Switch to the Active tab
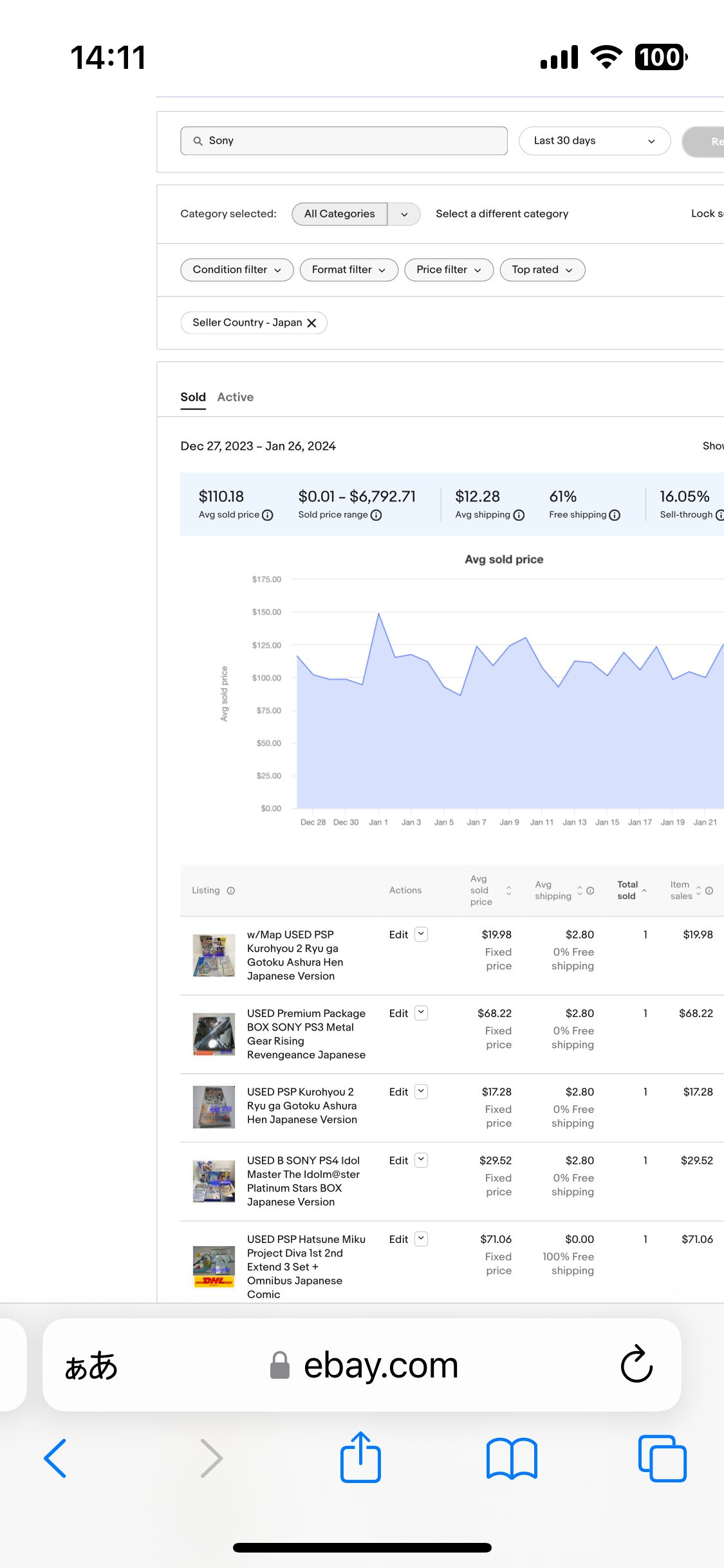Viewport: 724px width, 1568px height. pos(236,397)
